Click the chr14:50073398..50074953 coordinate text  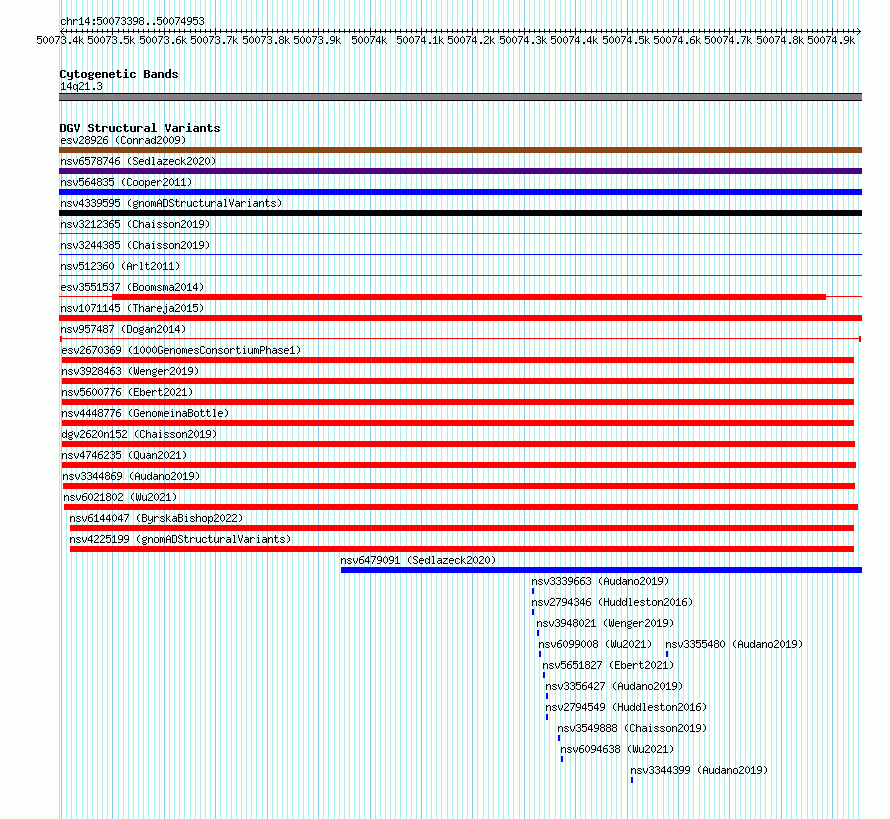tap(132, 21)
